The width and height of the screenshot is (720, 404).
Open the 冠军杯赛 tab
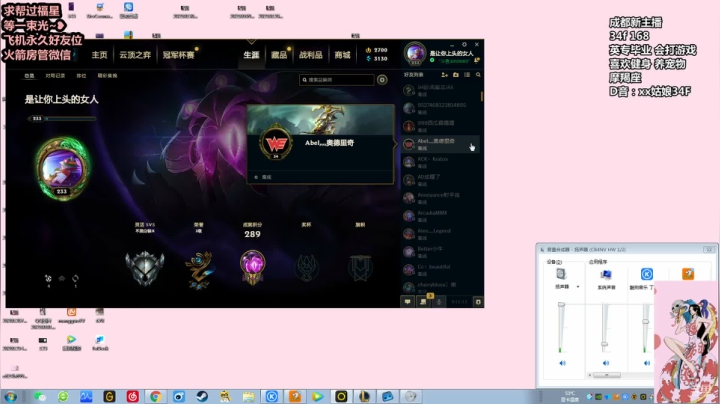point(178,55)
